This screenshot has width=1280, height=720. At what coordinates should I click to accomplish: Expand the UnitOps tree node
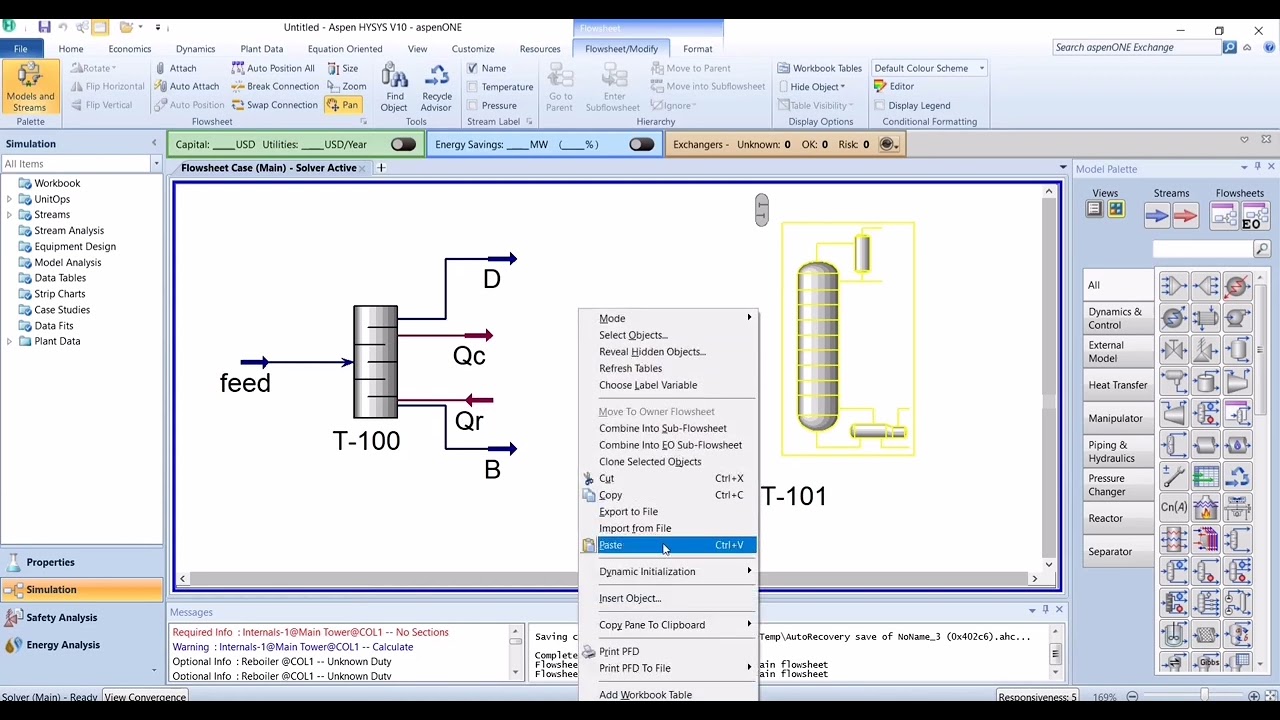[x=10, y=199]
